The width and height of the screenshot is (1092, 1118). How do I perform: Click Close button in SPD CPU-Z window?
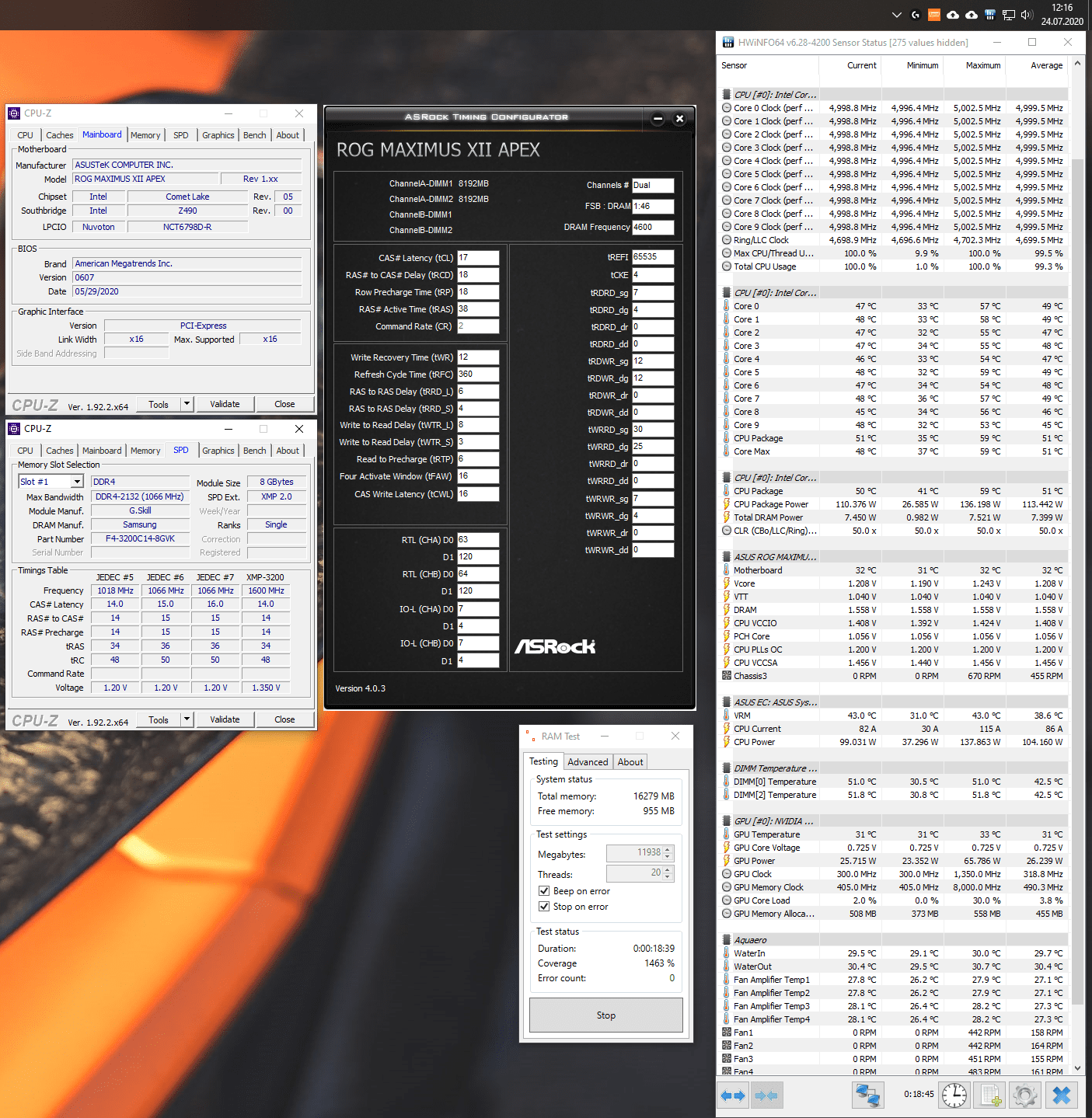(284, 719)
